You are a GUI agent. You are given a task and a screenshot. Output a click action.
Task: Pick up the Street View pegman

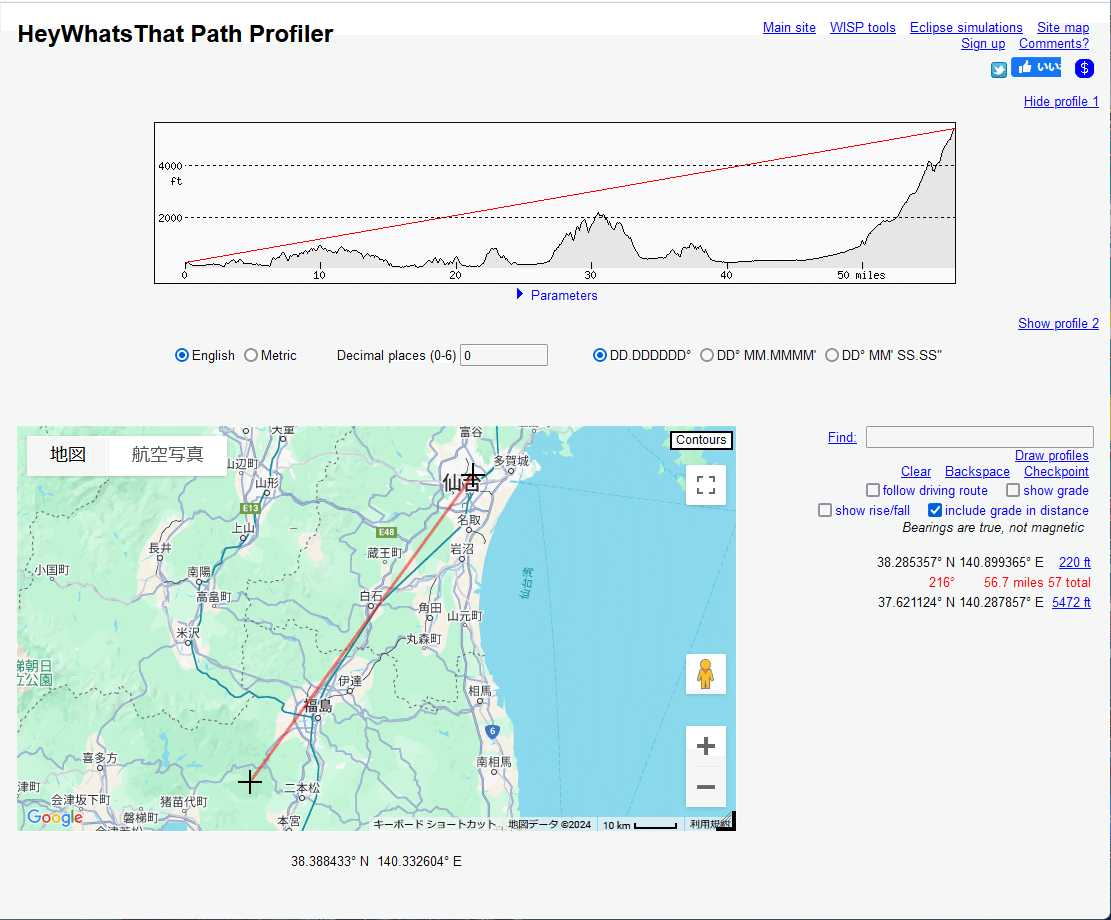(x=705, y=674)
